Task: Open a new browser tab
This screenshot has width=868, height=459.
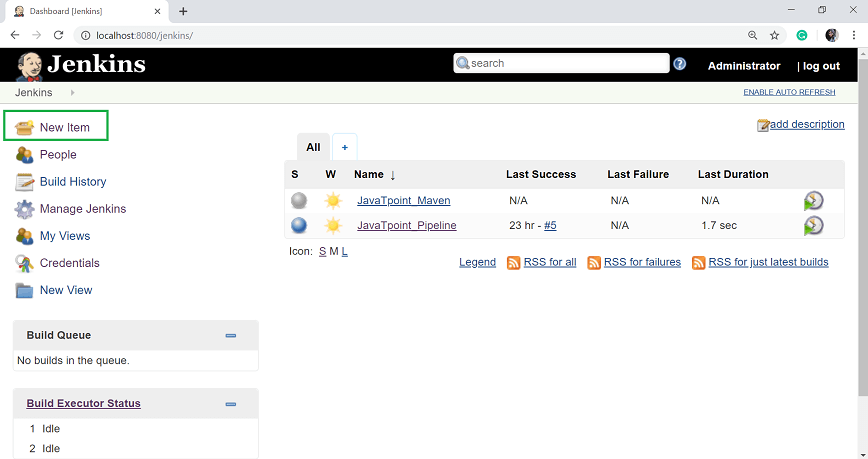Action: coord(183,11)
